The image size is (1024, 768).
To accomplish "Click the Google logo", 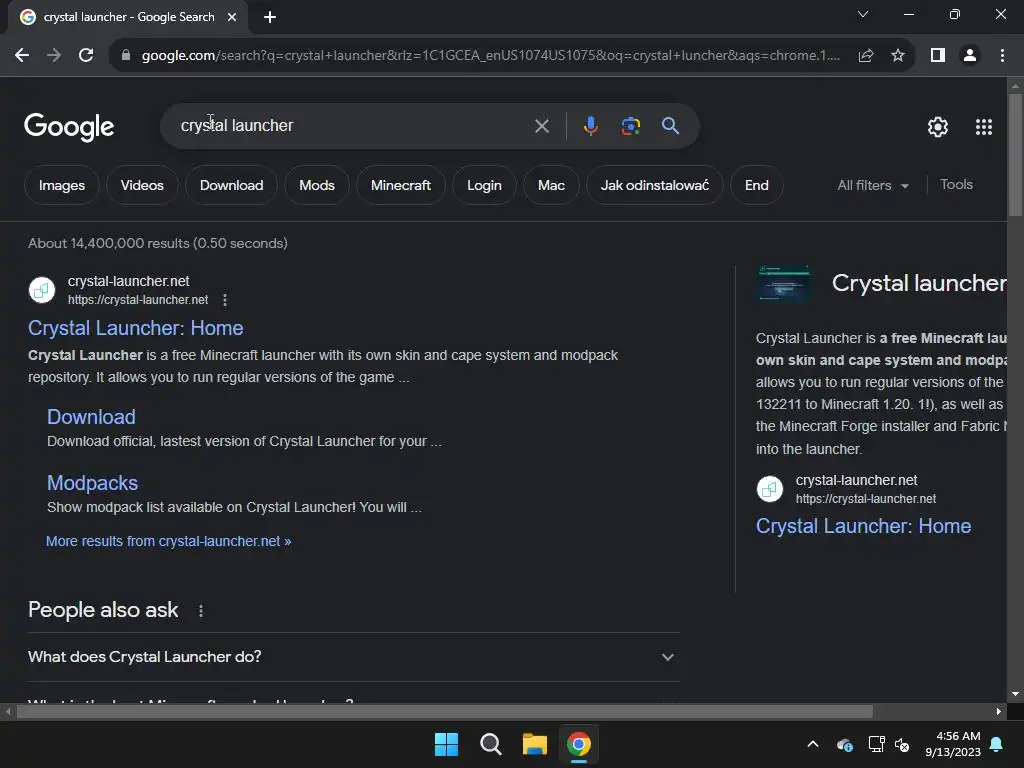I will [69, 127].
